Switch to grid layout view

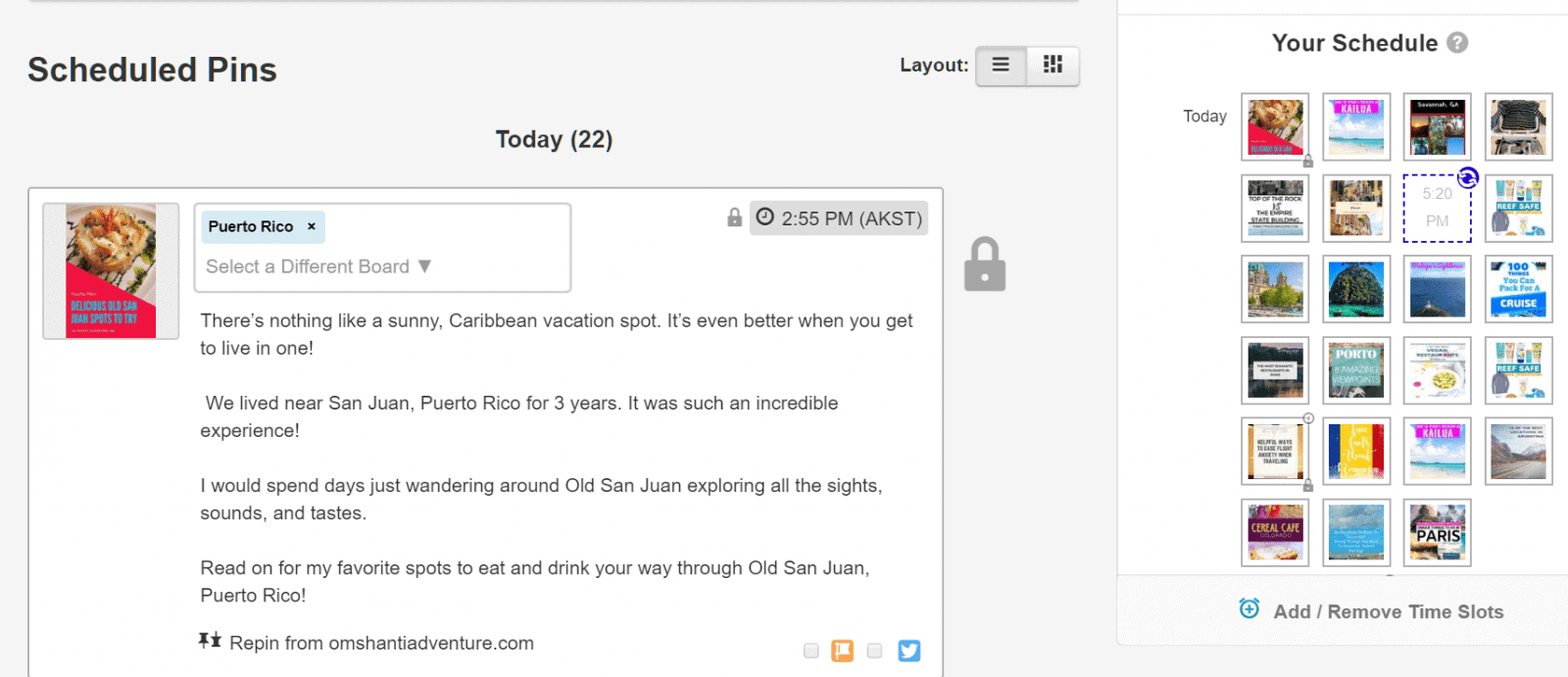coord(1053,66)
